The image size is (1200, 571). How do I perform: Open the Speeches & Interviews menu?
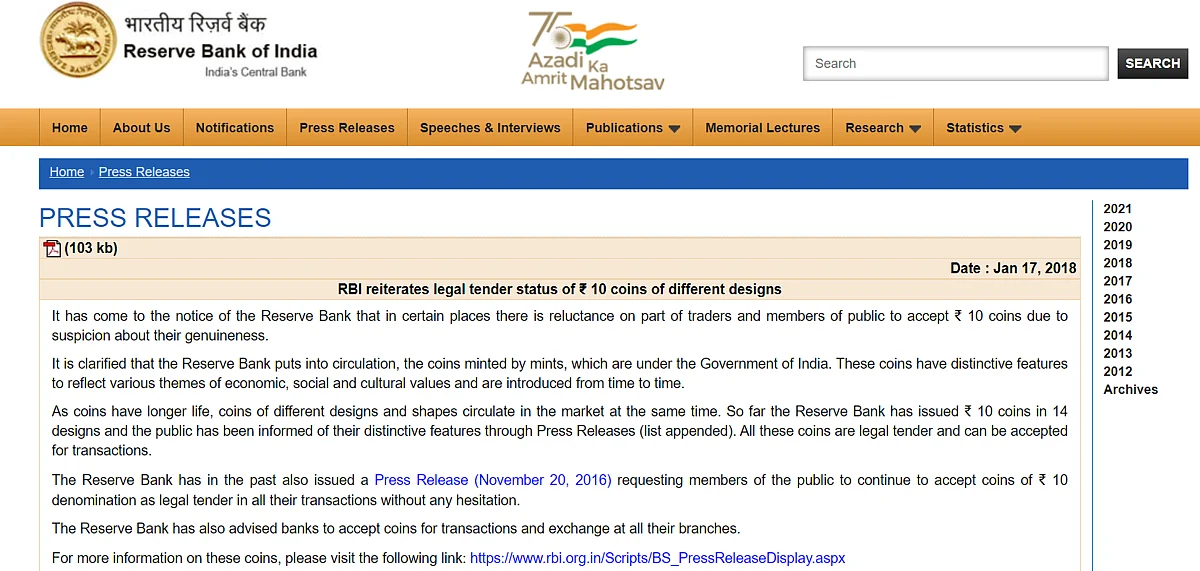click(490, 128)
